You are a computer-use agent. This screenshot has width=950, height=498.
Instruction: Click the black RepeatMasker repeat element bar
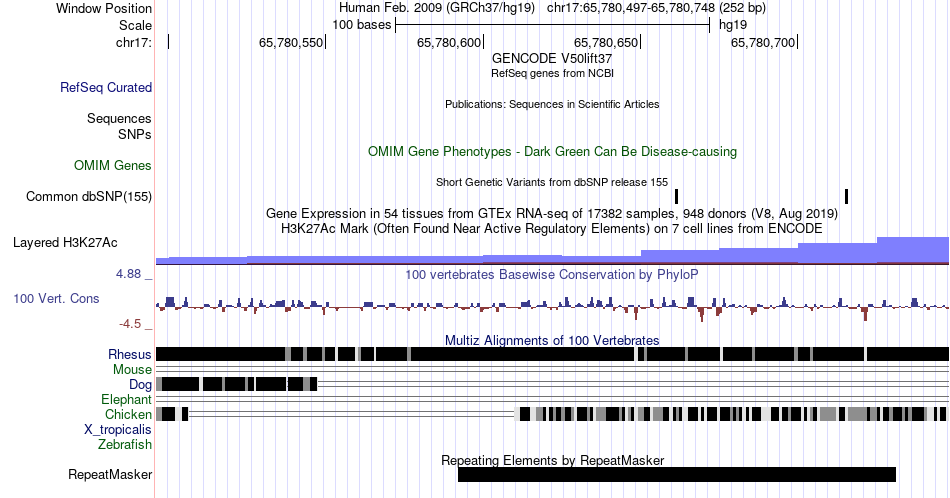677,474
